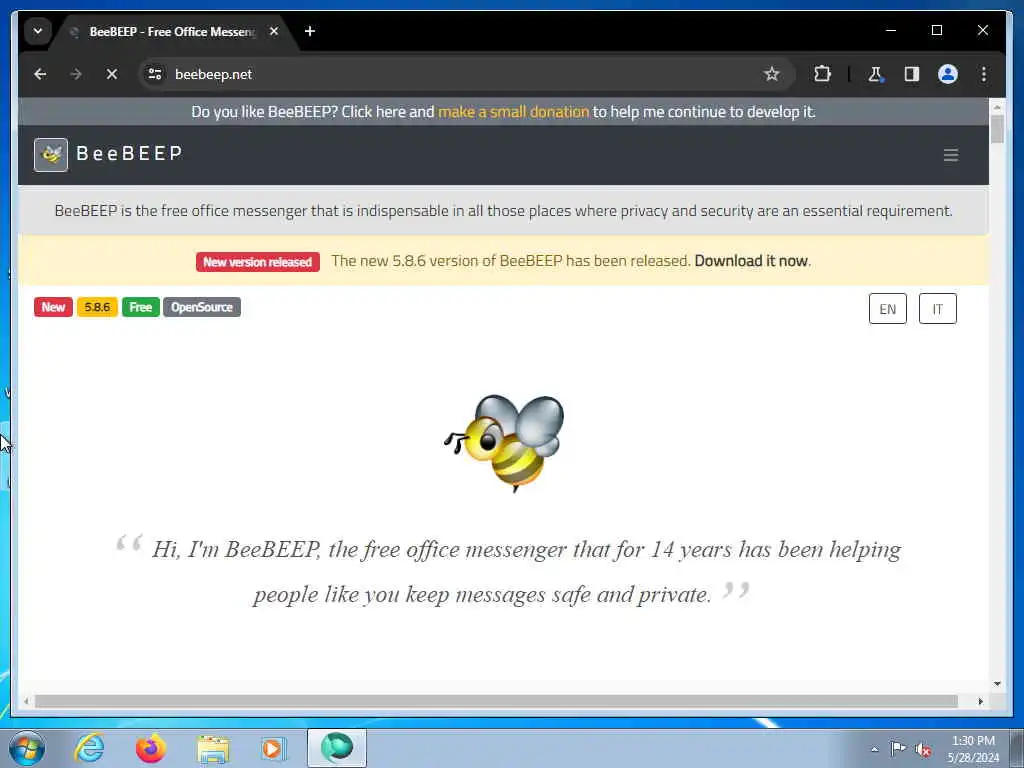The image size is (1024, 768).
Task: Open site information icon beside beebeep.net
Action: (x=155, y=74)
